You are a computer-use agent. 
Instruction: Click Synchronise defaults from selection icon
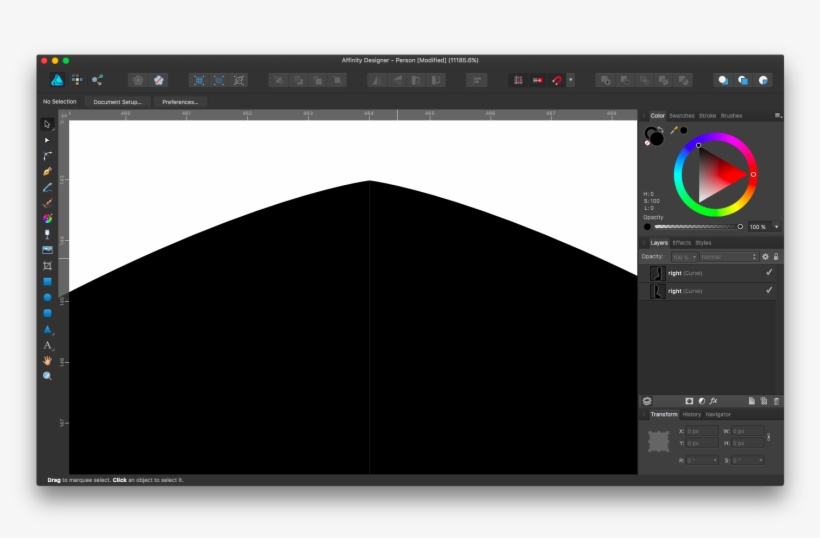click(x=138, y=80)
